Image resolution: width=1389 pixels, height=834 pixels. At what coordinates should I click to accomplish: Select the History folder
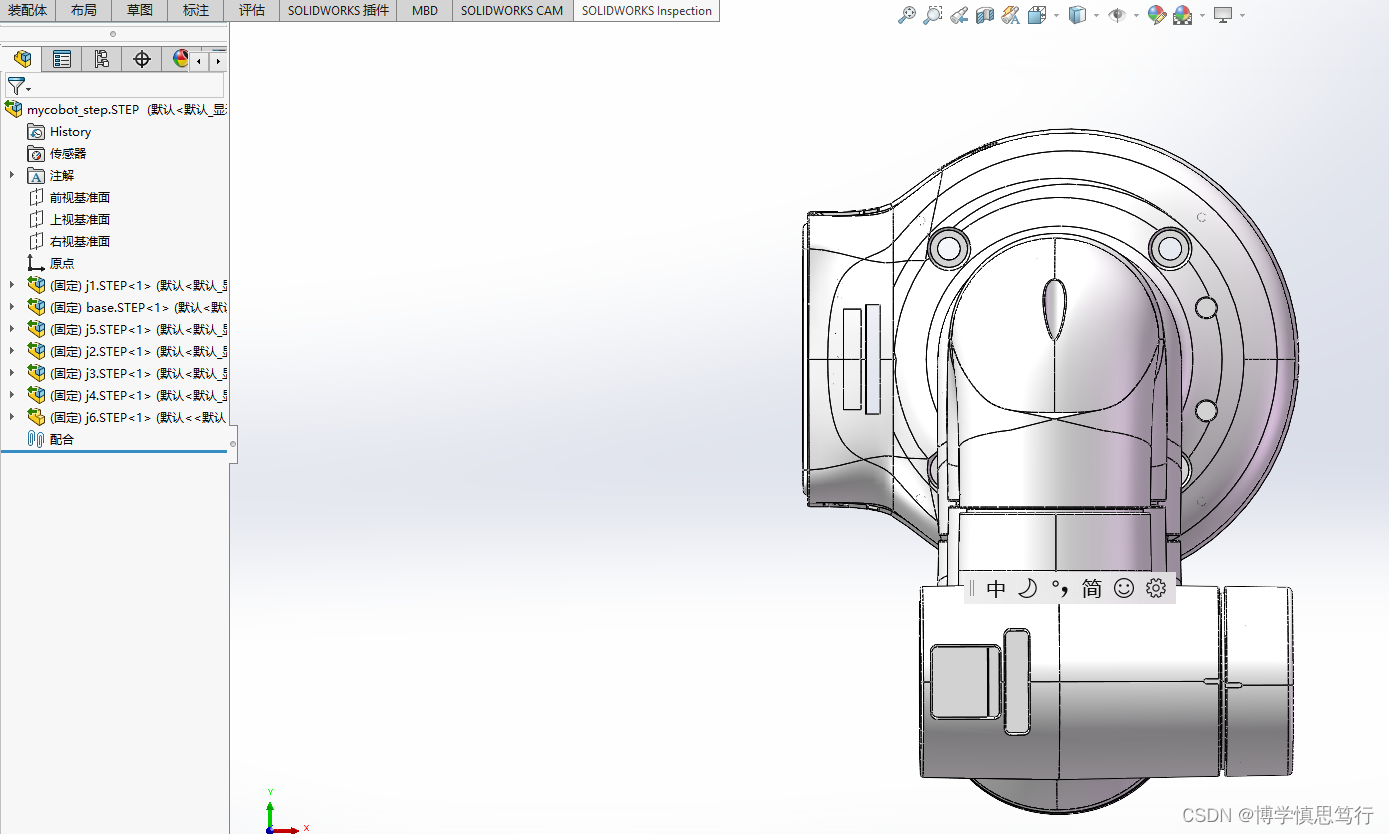[60, 131]
